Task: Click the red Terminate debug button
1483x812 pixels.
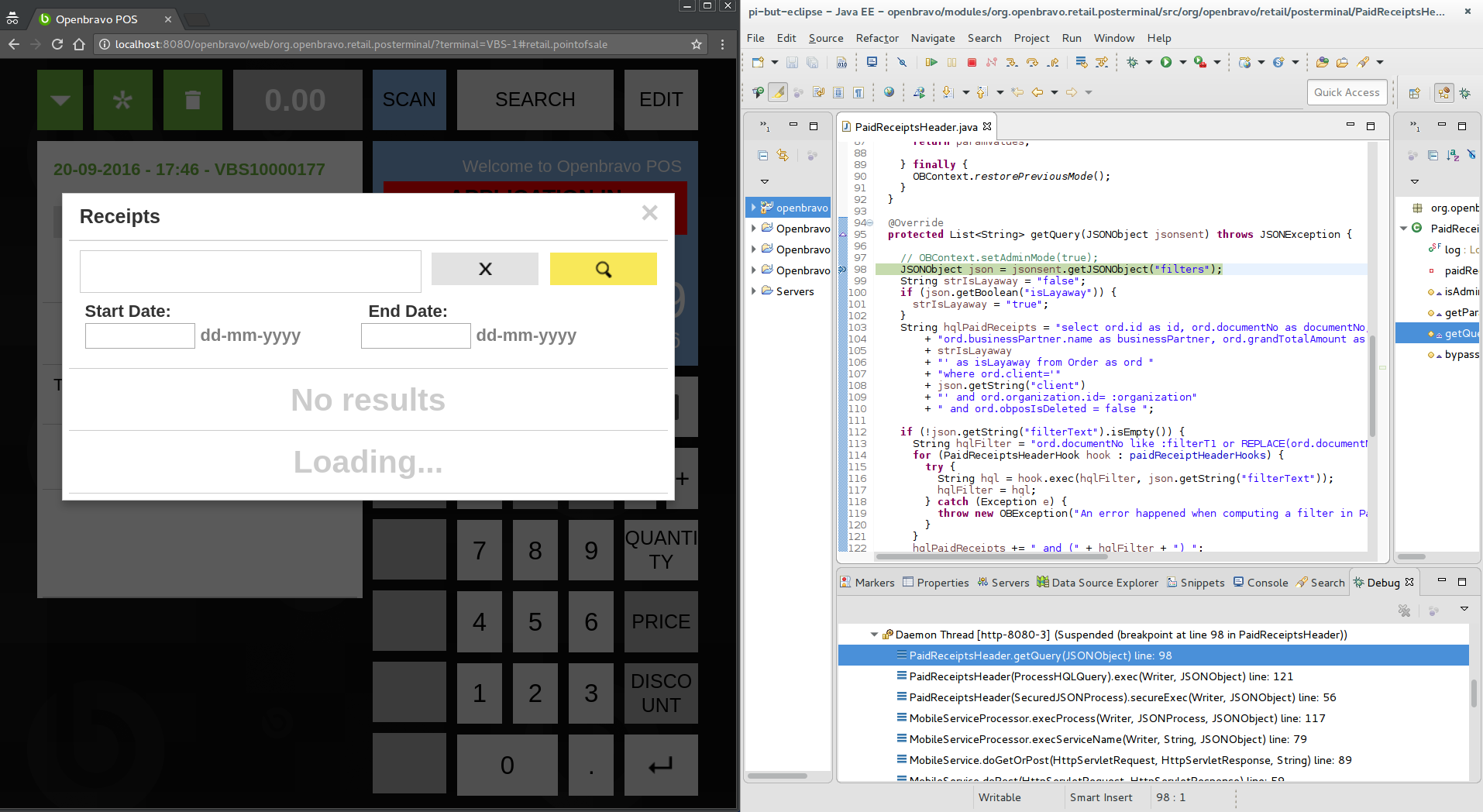Action: pos(972,62)
